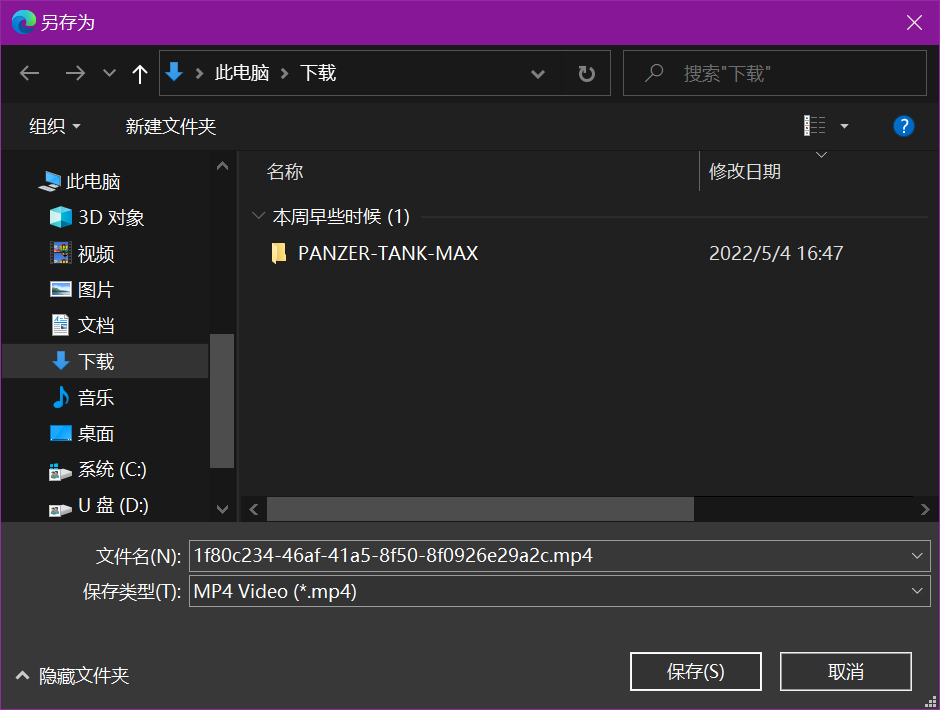Viewport: 940px width, 710px height.
Task: Change the view layout icon
Action: click(815, 126)
